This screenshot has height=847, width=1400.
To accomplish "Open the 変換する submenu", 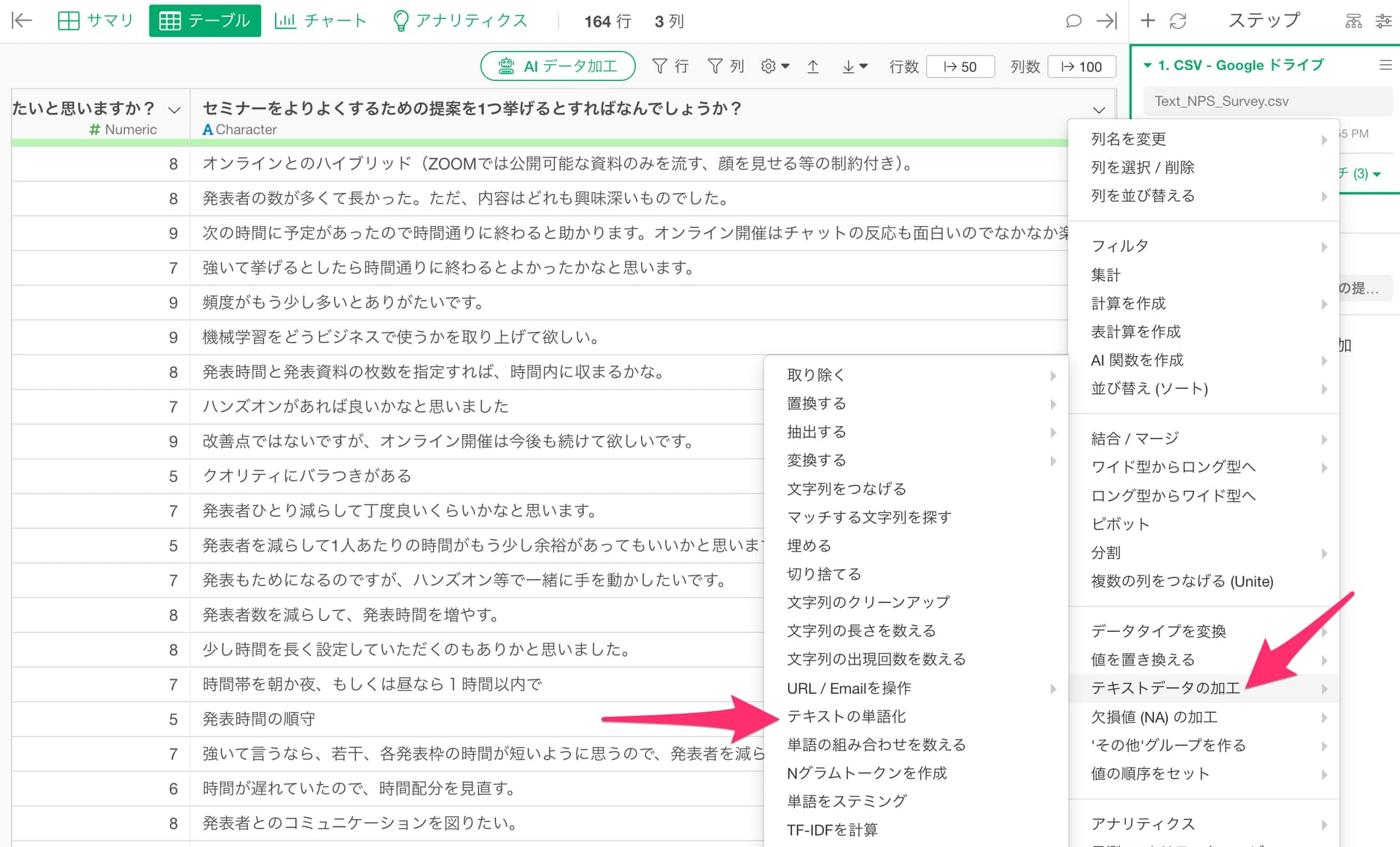I will coord(917,461).
